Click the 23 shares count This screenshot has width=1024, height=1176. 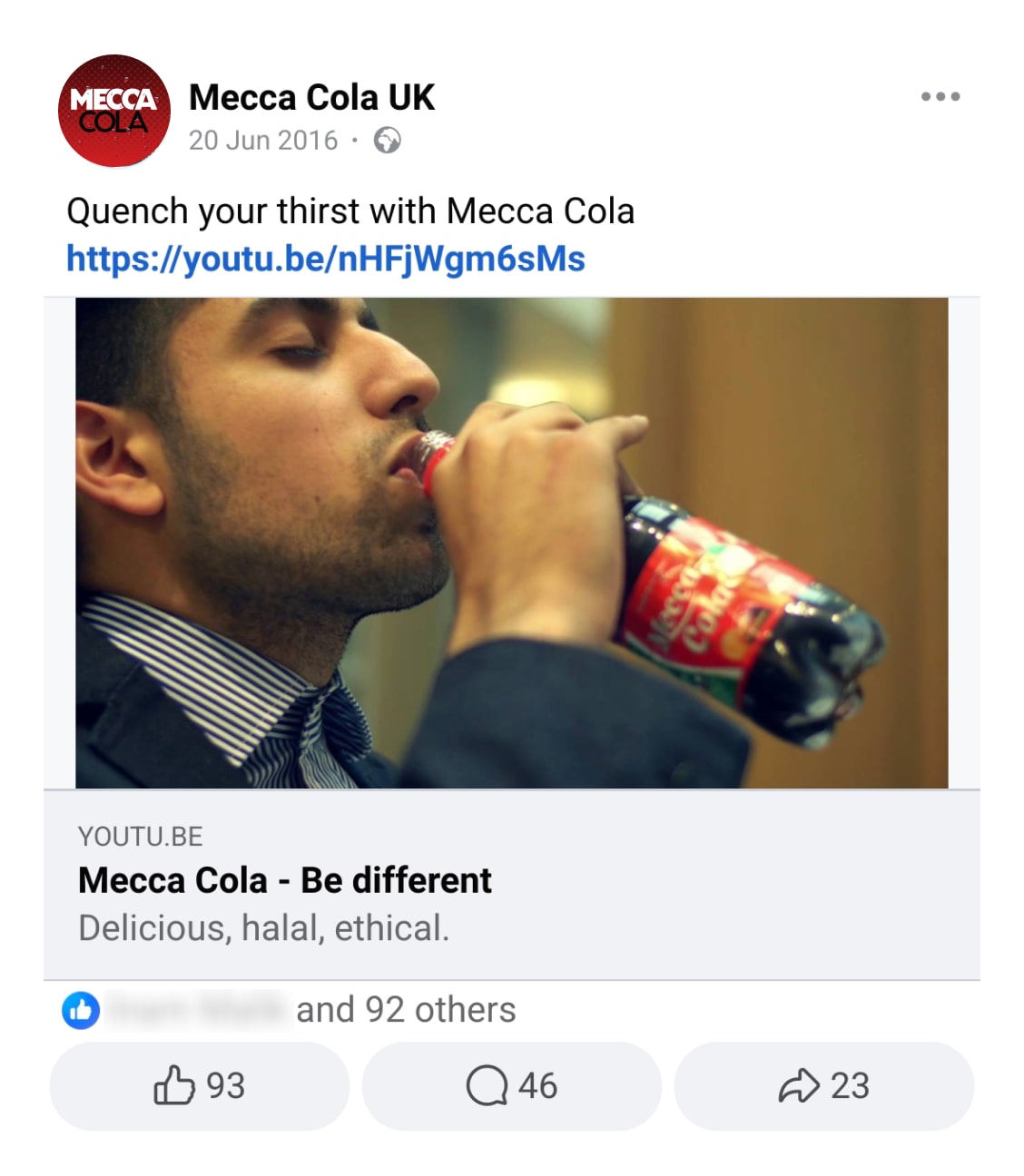coord(851,1086)
